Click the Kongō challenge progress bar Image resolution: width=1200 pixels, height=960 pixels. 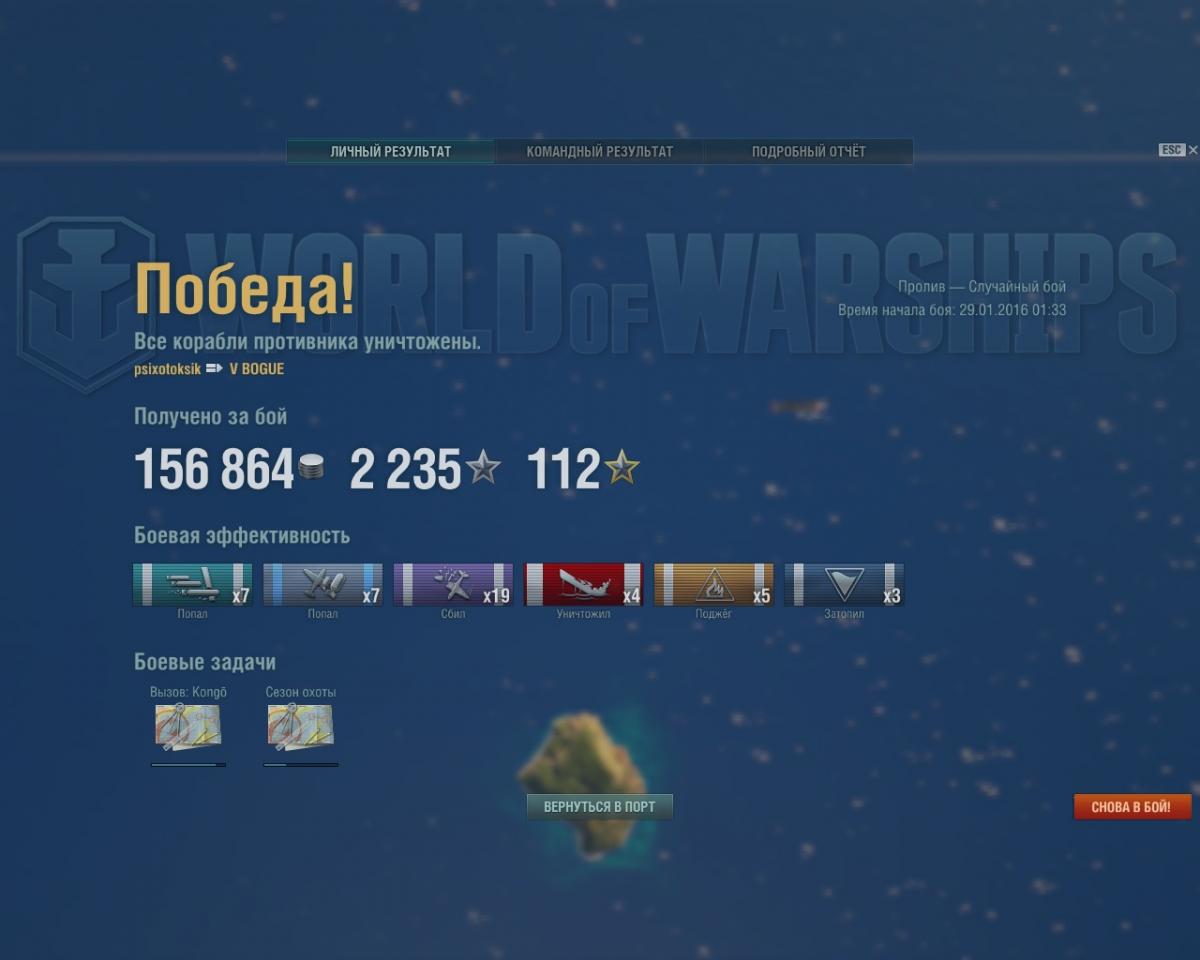click(x=188, y=765)
